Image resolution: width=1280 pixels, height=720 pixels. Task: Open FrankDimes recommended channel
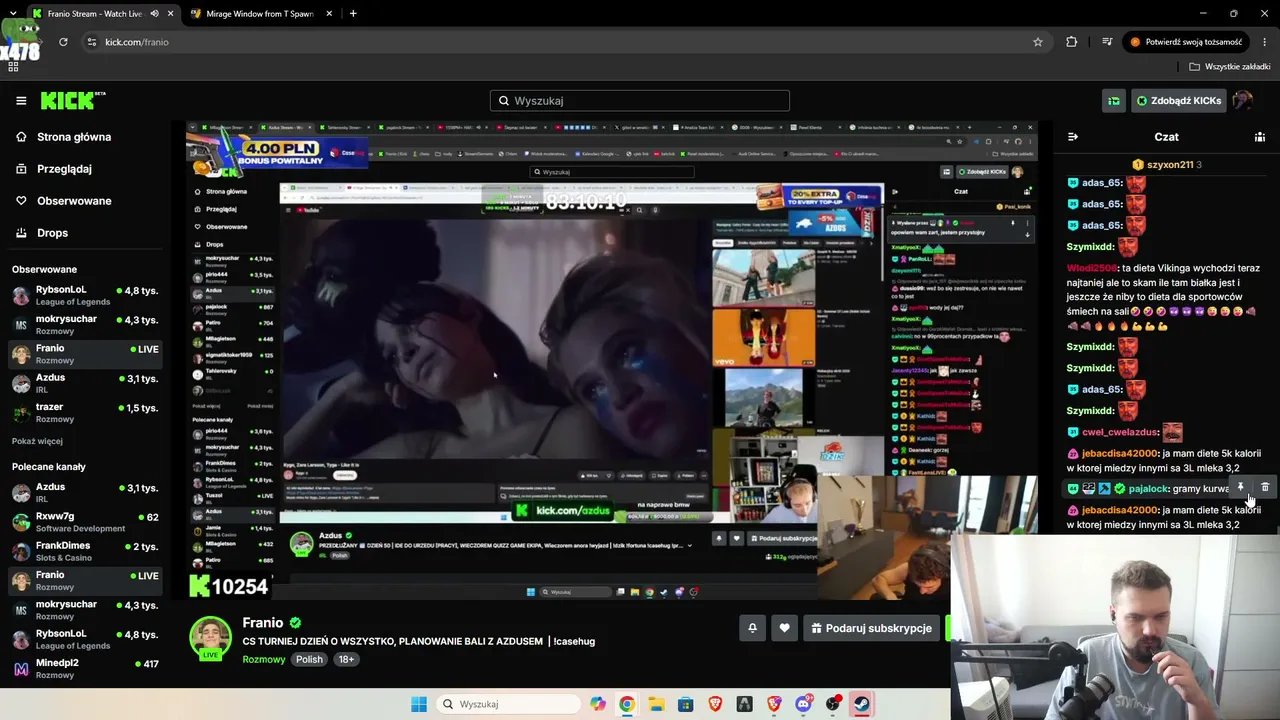(x=85, y=551)
